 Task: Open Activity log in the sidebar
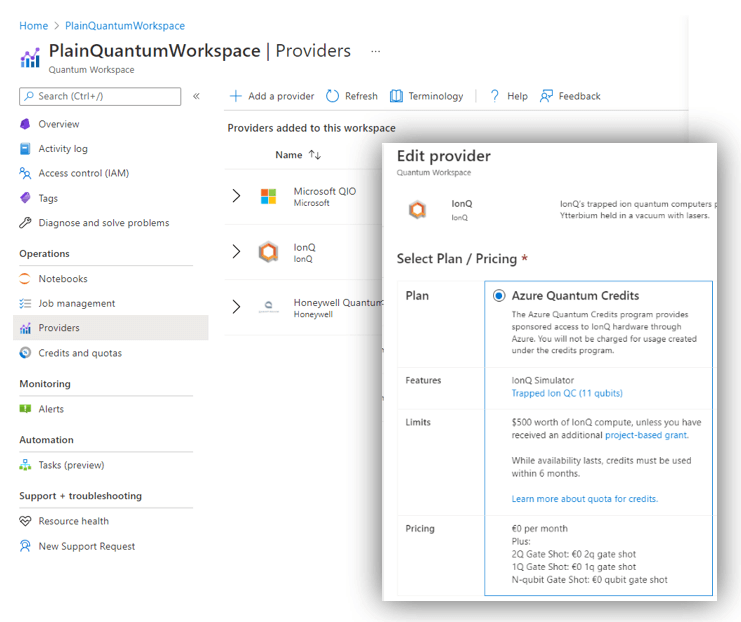63,148
